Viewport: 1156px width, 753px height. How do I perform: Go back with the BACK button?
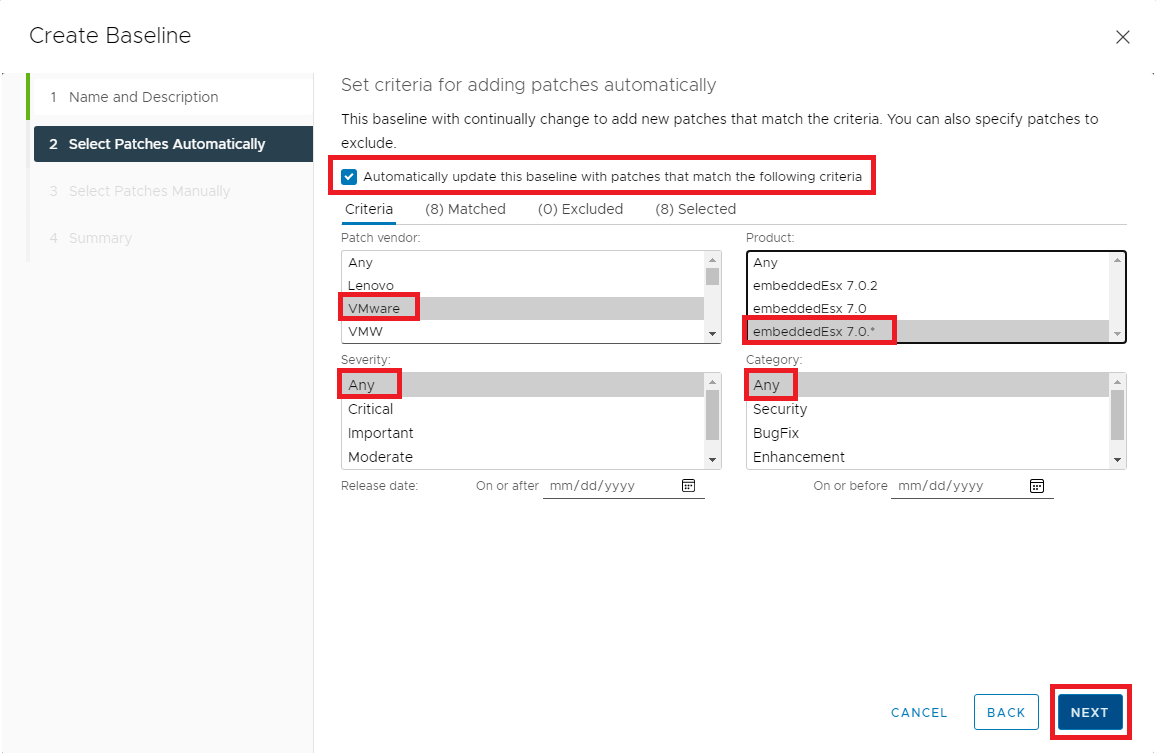click(1005, 712)
